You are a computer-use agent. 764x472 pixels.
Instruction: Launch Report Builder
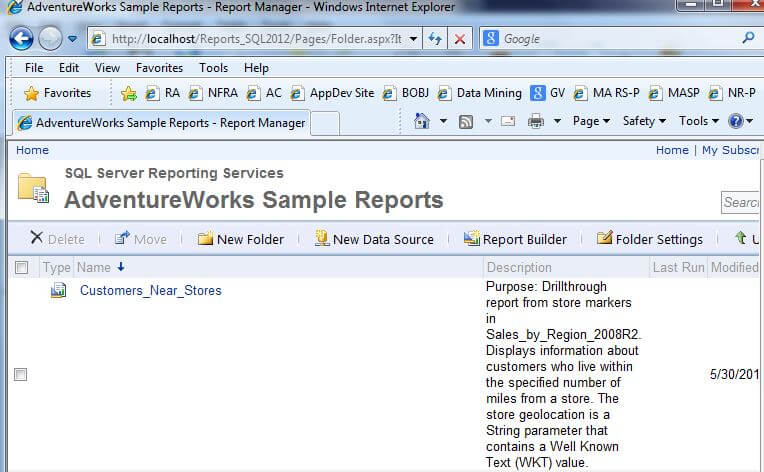click(515, 239)
